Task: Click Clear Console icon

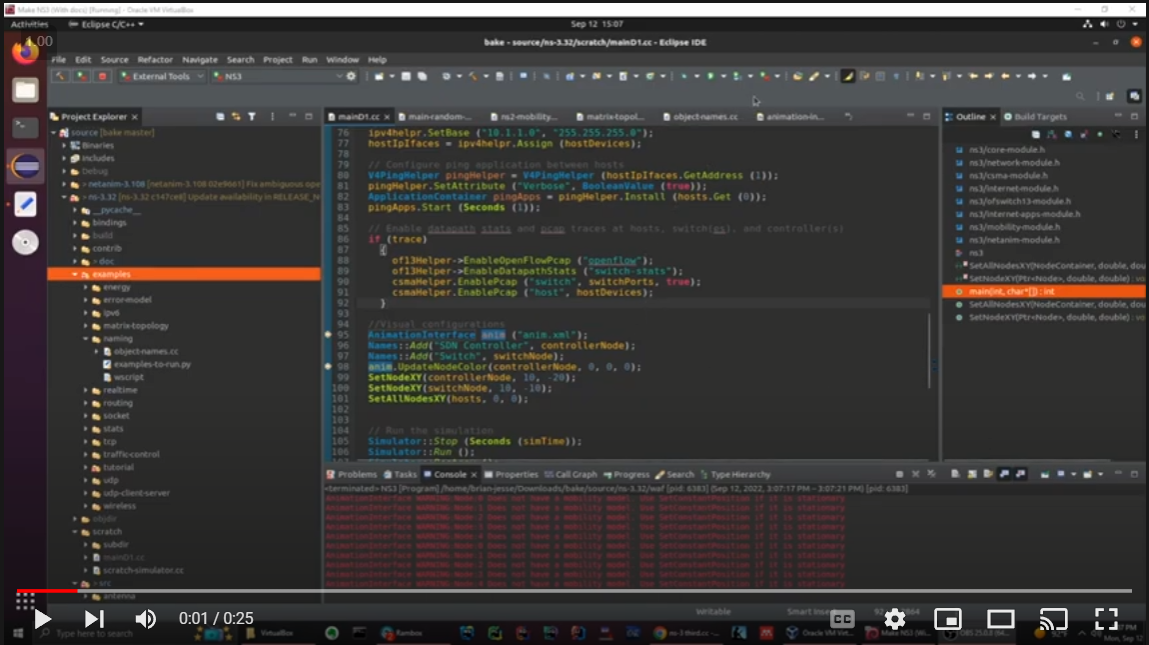Action: tap(955, 474)
